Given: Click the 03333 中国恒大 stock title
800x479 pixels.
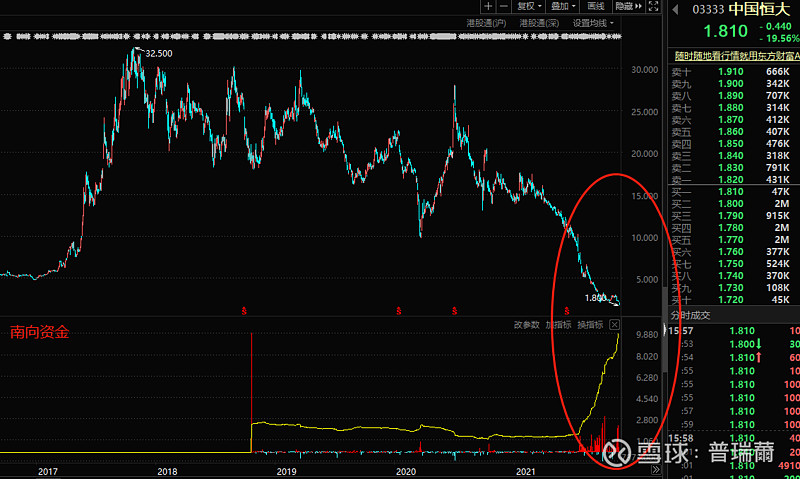Looking at the screenshot, I should (741, 9).
